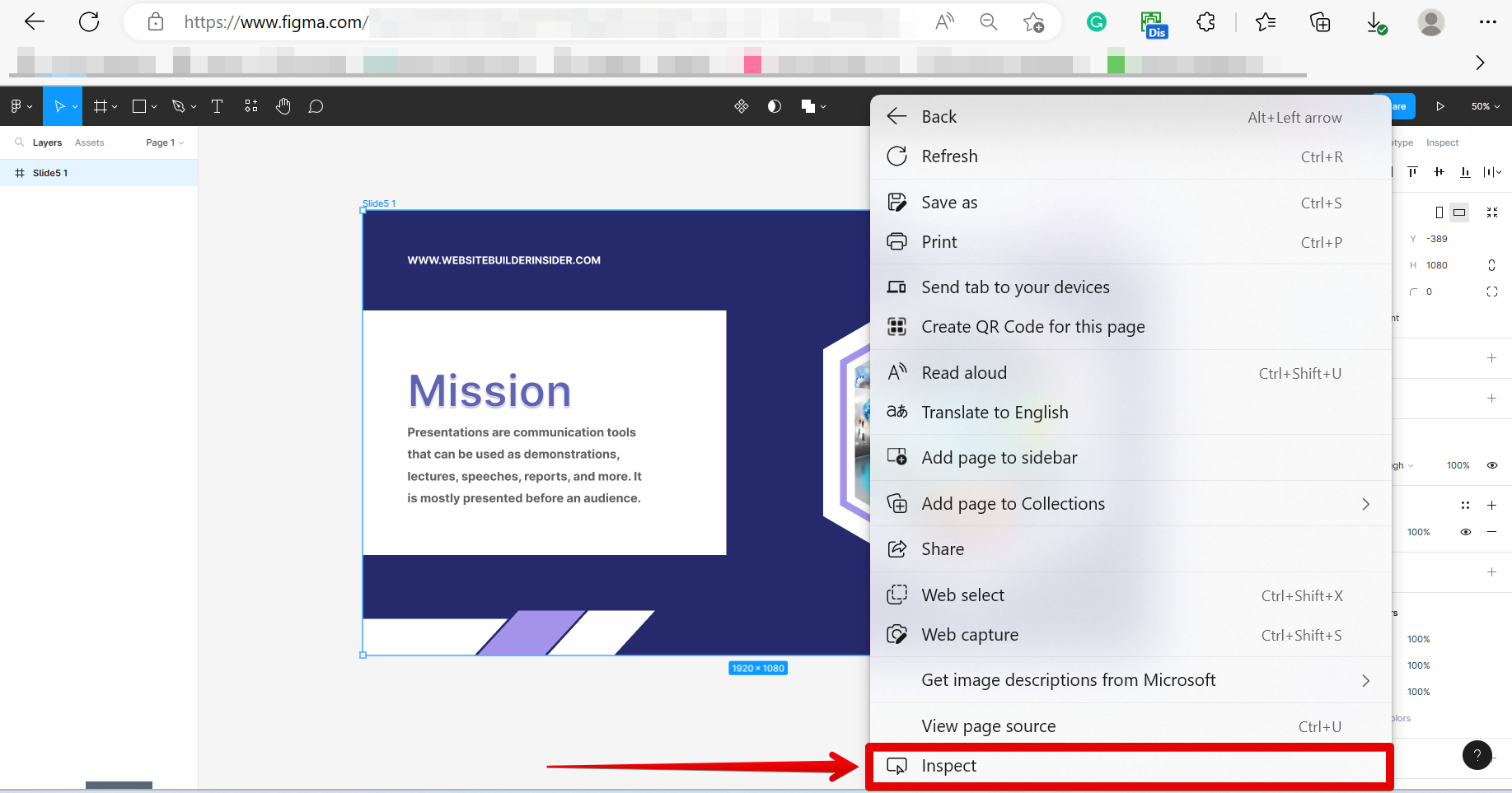Open the 50% zoom dropdown

point(1485,106)
